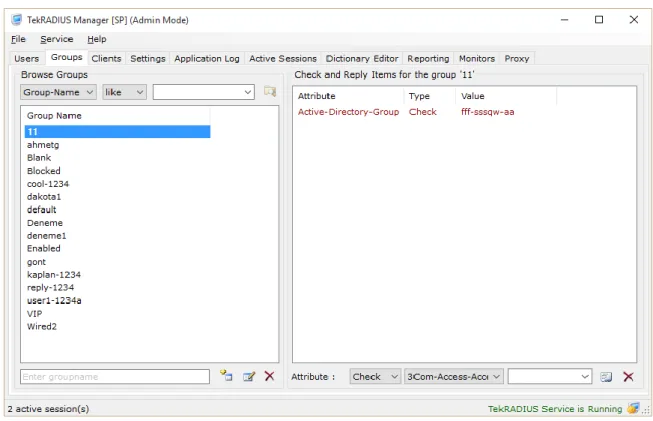653x421 pixels.
Task: Select the 'reply-1234' group
Action: tap(117, 288)
